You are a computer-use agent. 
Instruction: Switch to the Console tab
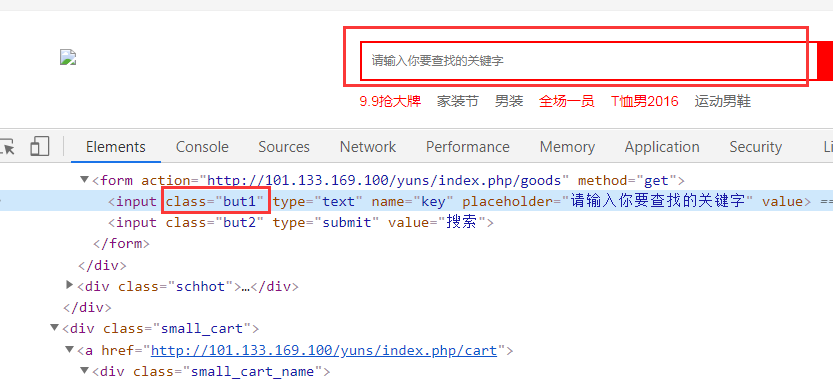tap(202, 147)
